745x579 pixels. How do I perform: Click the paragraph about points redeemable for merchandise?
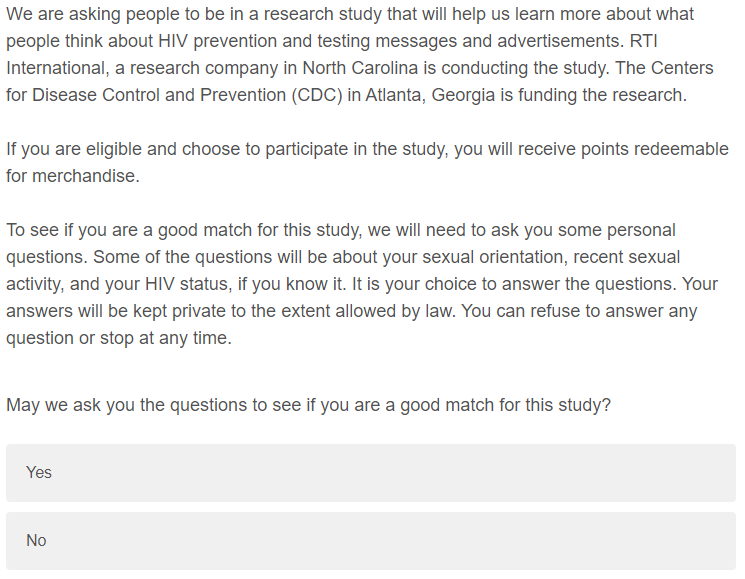(x=366, y=162)
